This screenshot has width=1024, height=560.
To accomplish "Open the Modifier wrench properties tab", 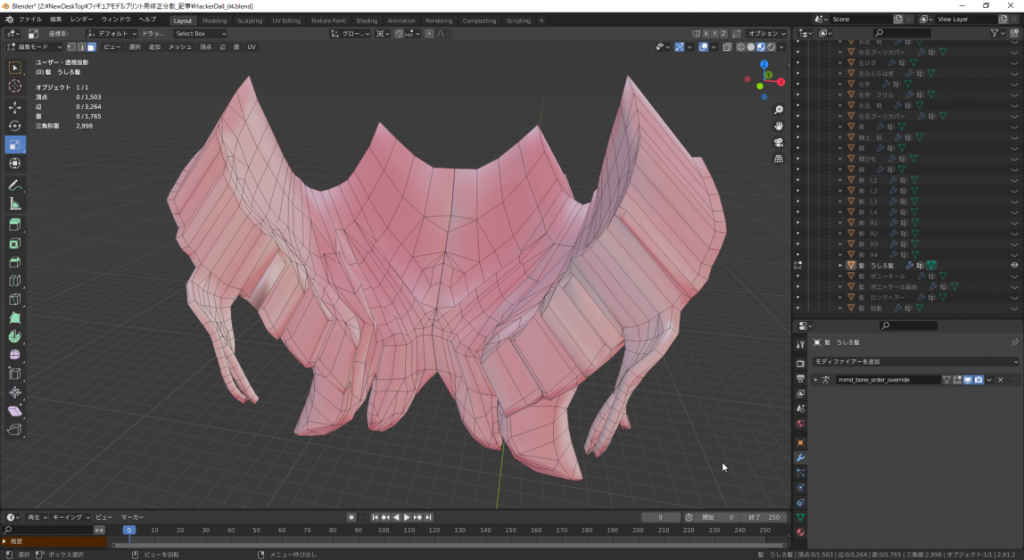I will 800,457.
